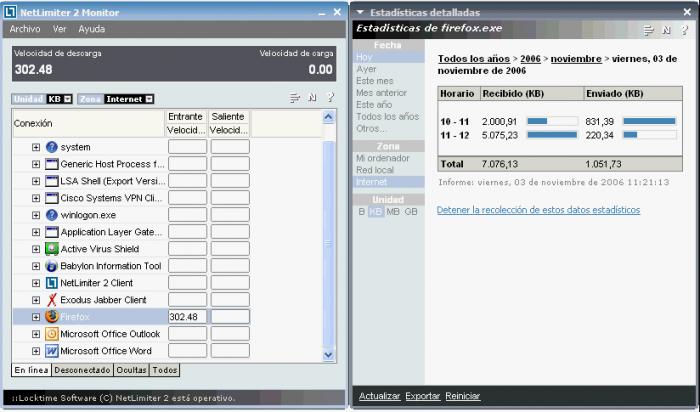The width and height of the screenshot is (700, 412).
Task: Collapse the Estadísticas detalladas title arrow
Action: click(360, 12)
